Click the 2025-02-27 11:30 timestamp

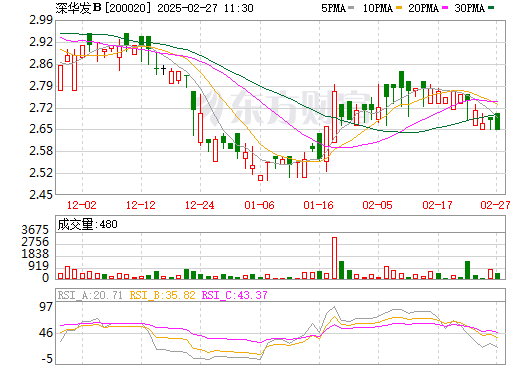point(205,8)
